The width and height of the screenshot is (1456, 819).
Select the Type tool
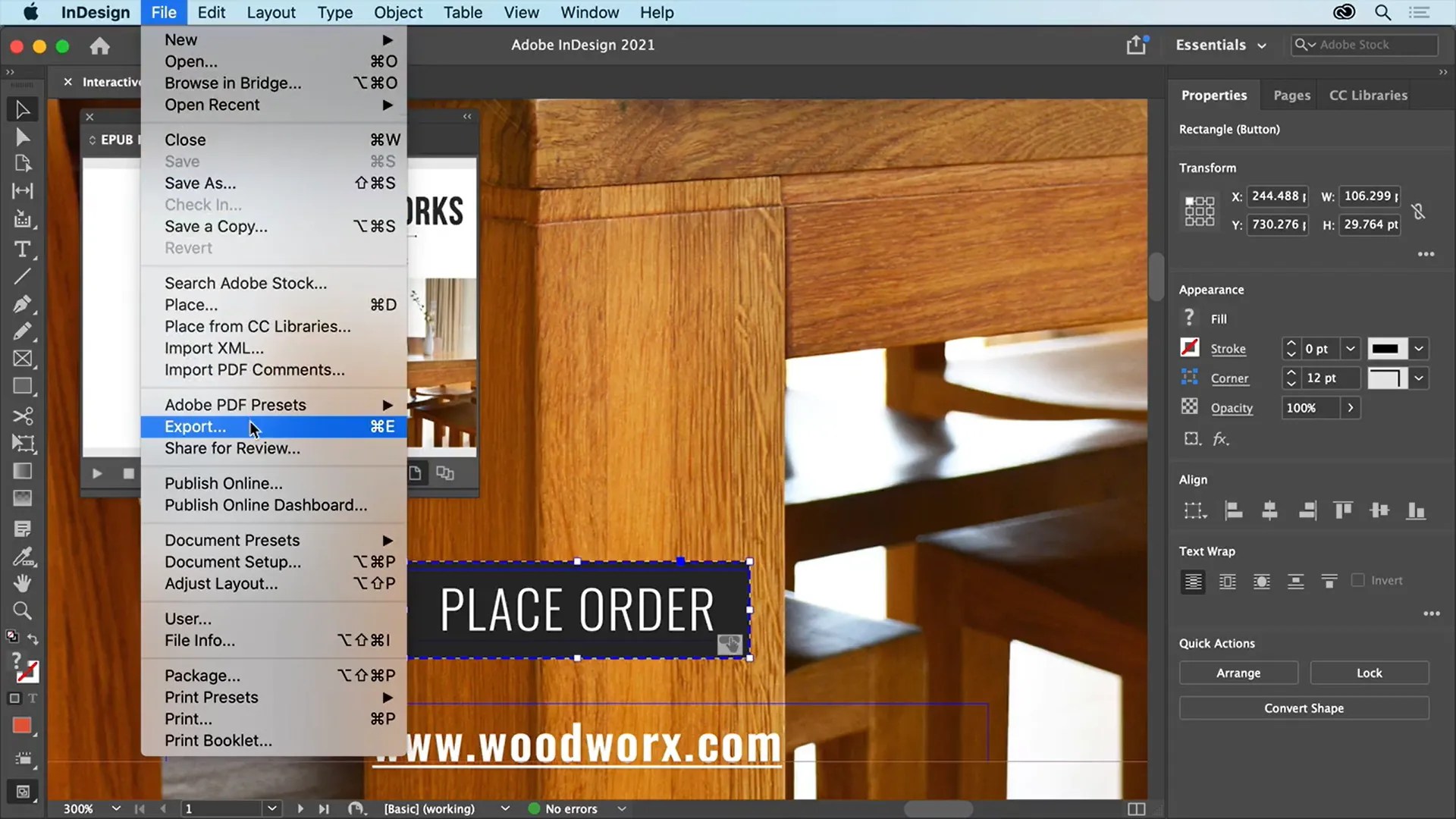pos(22,249)
